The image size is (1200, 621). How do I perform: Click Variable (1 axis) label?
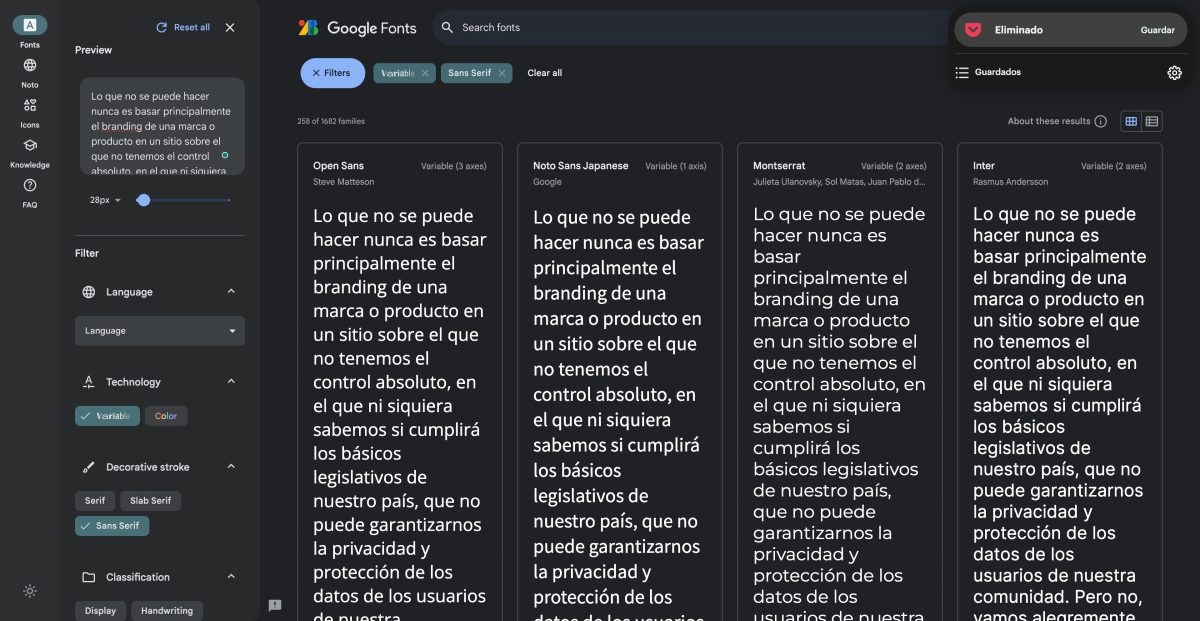[x=676, y=166]
